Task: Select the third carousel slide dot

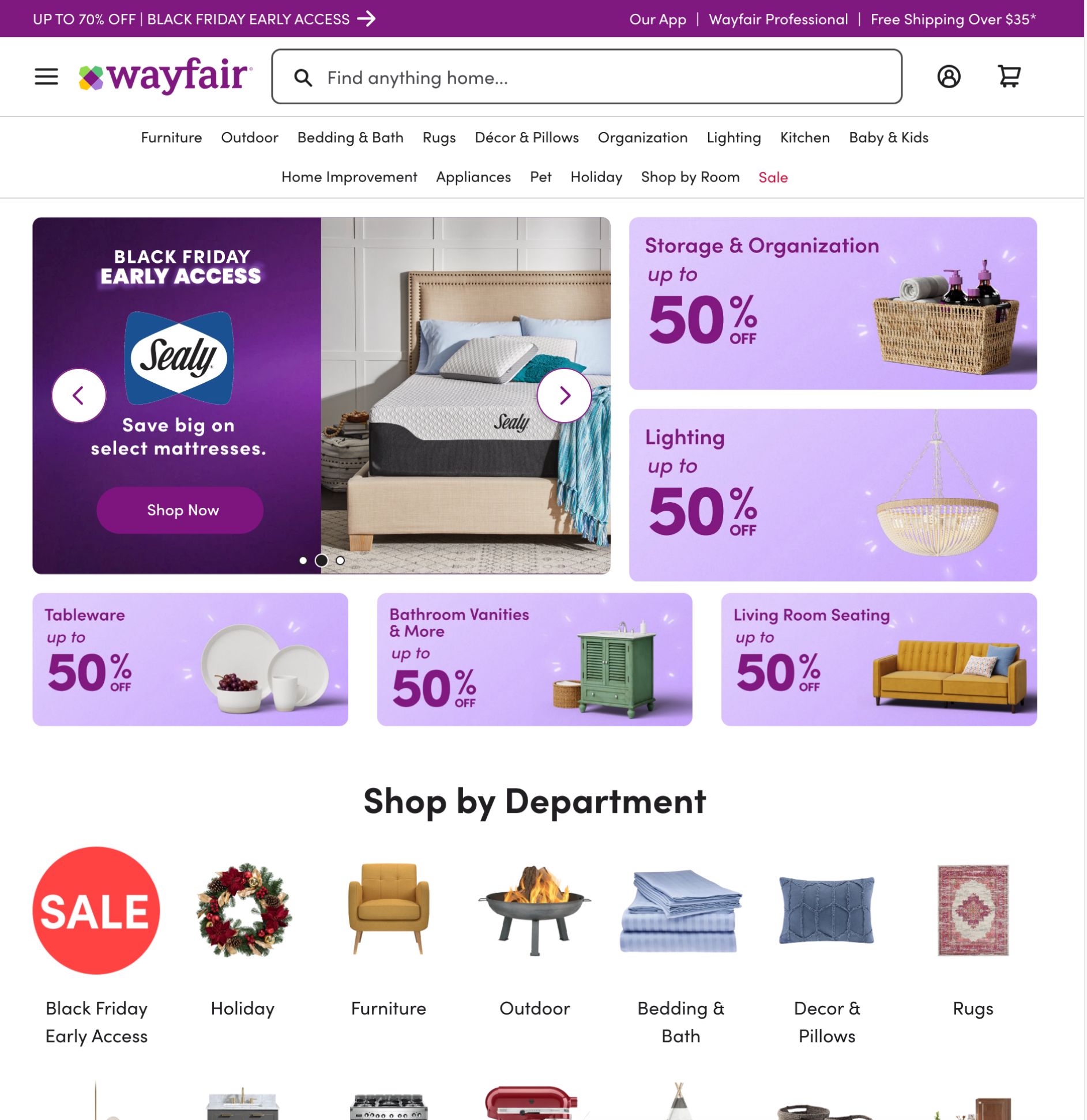Action: (340, 560)
